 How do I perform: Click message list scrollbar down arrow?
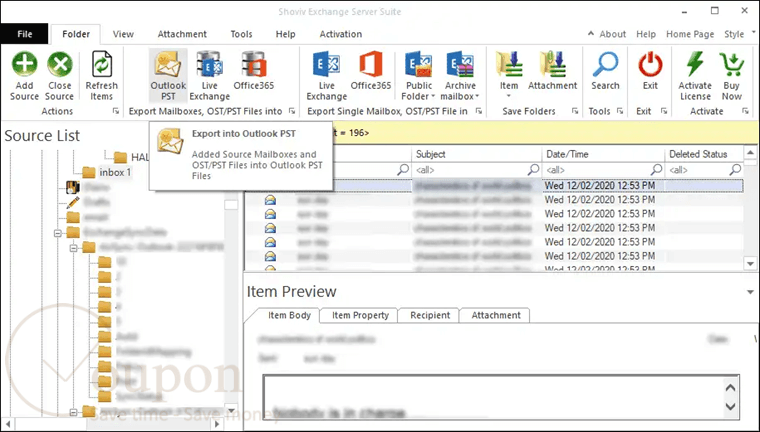tap(750, 264)
